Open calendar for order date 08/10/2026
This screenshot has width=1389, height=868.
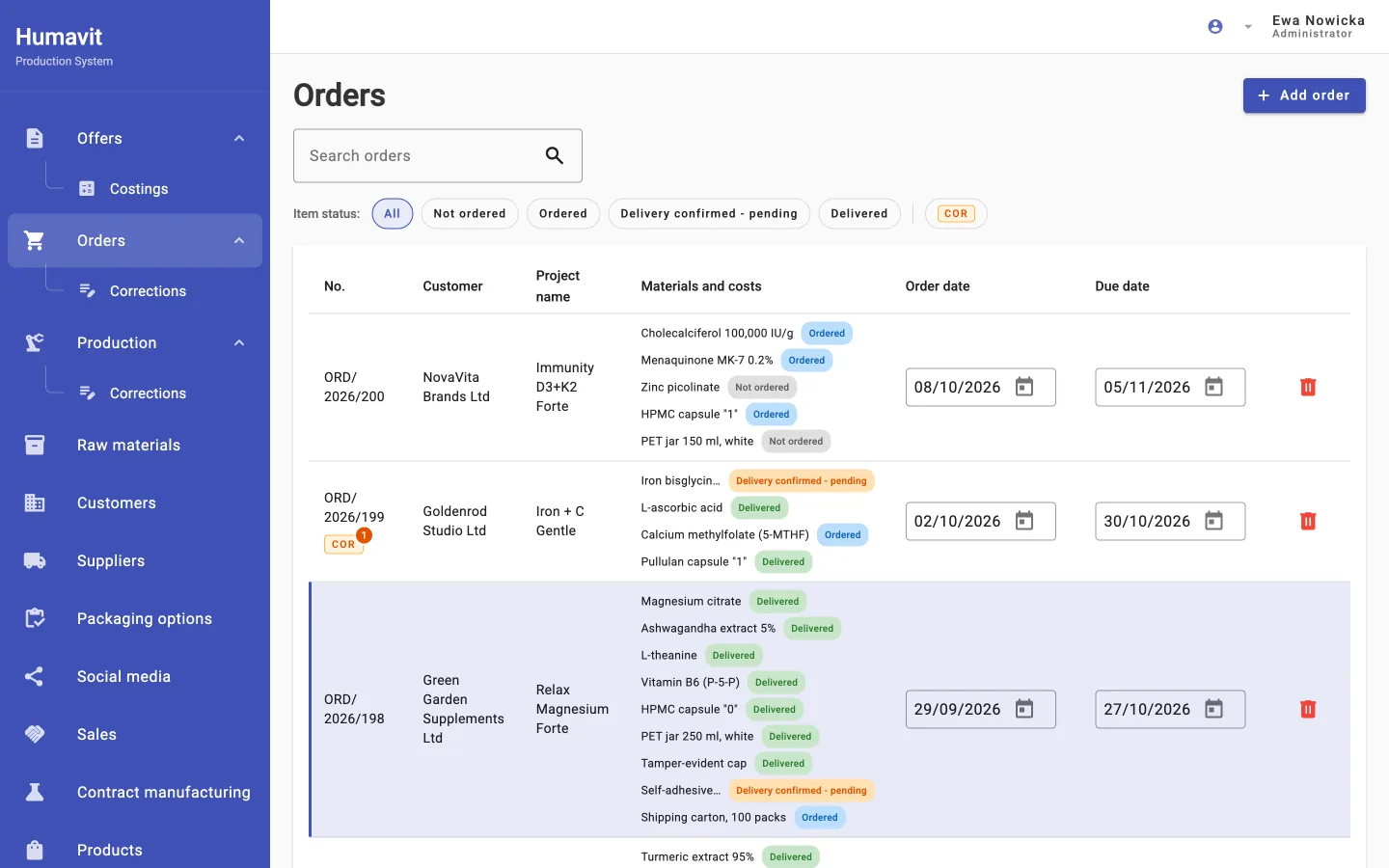coord(1024,387)
